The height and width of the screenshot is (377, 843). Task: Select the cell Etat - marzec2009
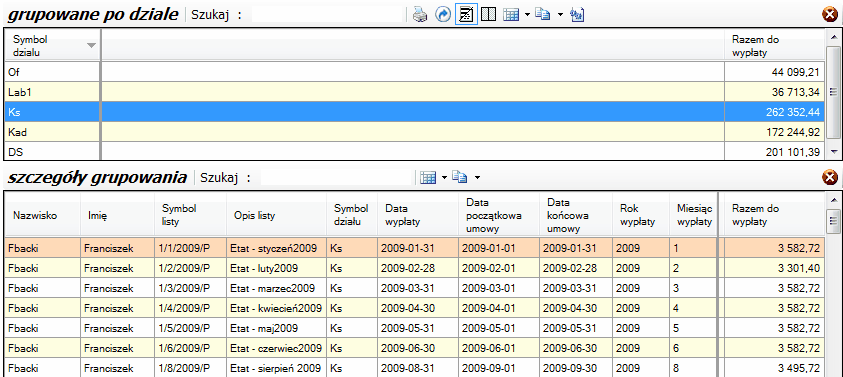pos(276,288)
